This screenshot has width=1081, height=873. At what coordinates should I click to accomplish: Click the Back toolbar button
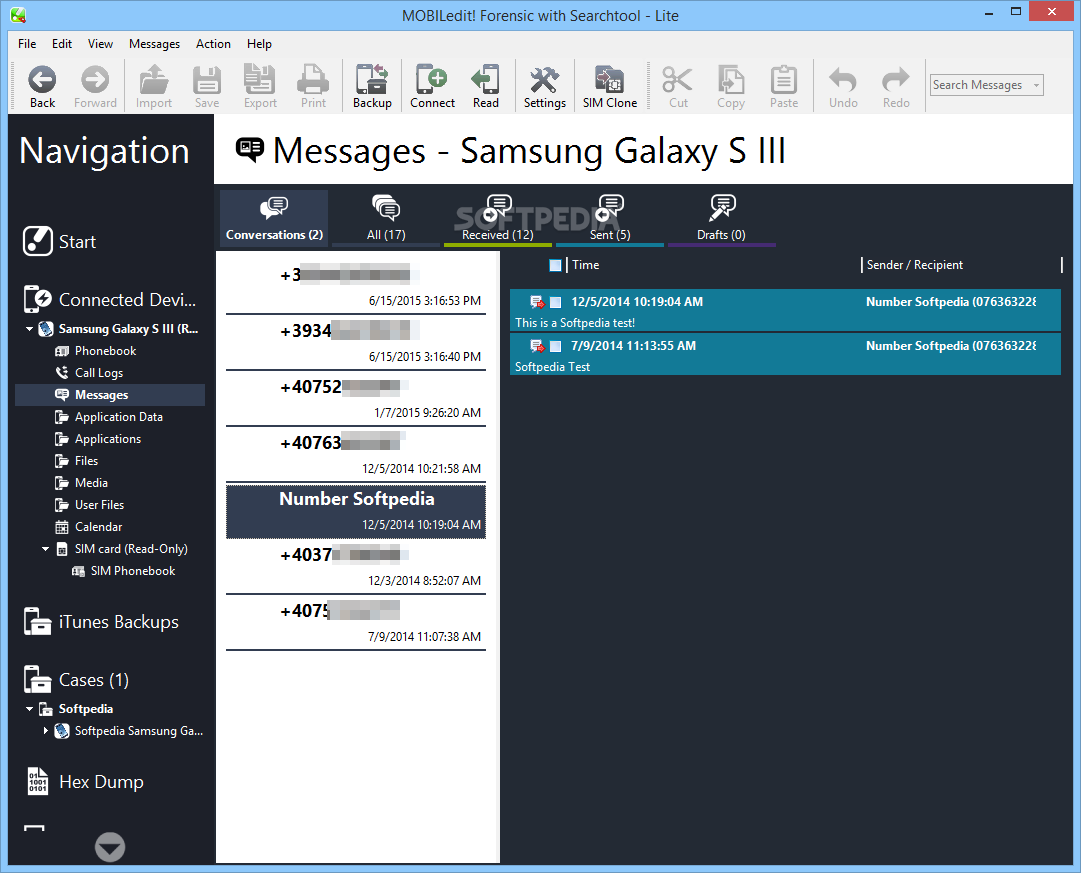tap(42, 86)
